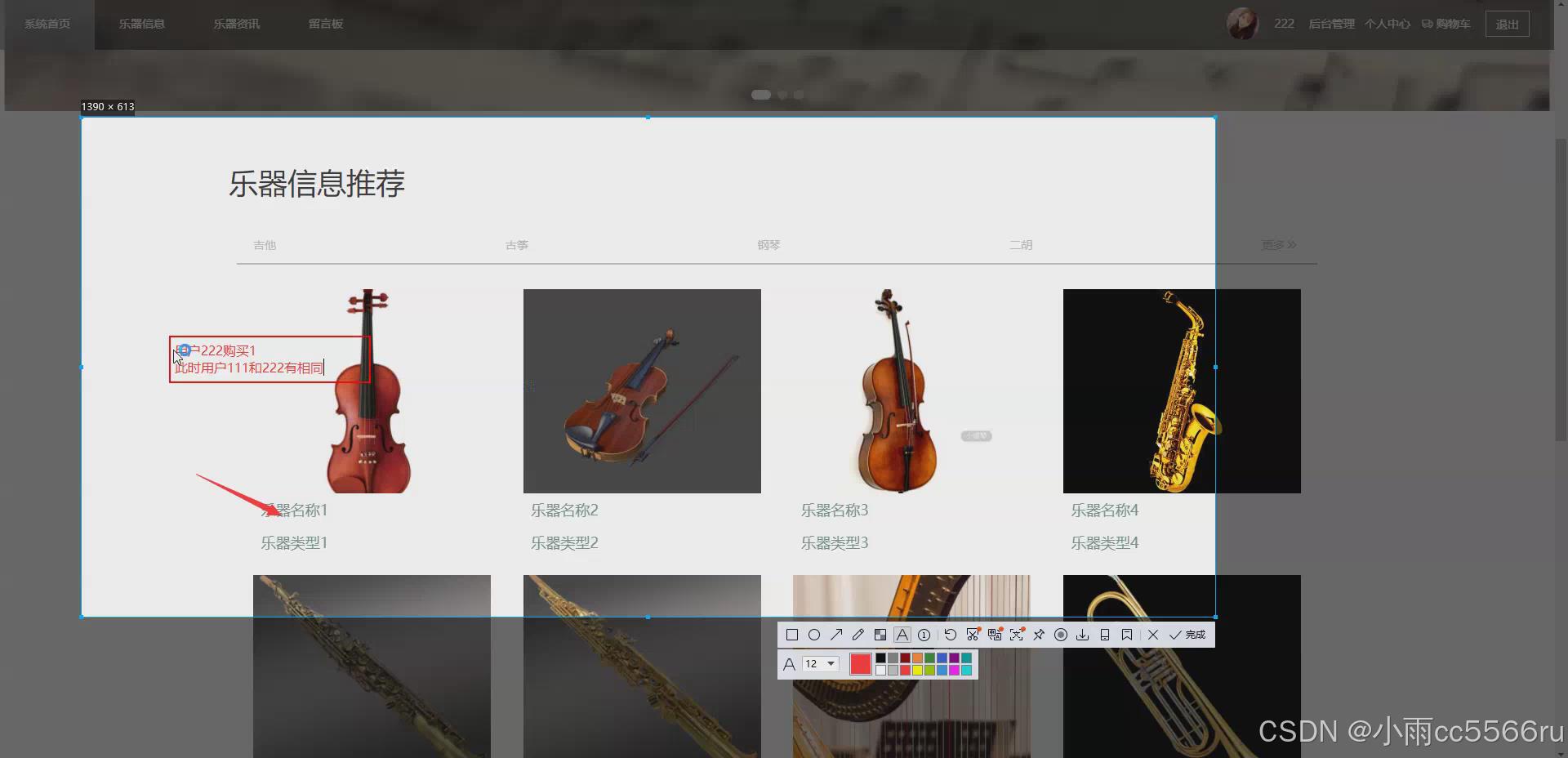Select the ellipse annotation tool
This screenshot has height=758, width=1568.
point(814,635)
